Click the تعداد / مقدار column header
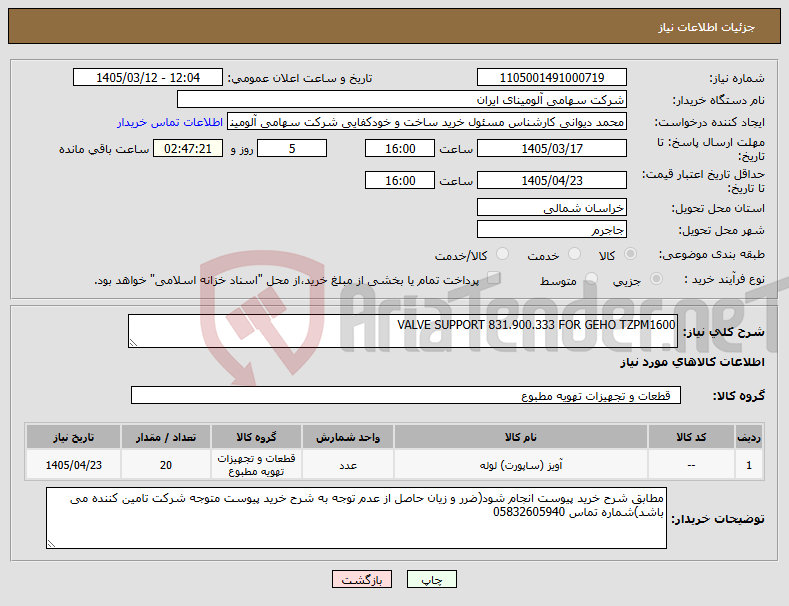The width and height of the screenshot is (789, 606). (x=166, y=437)
